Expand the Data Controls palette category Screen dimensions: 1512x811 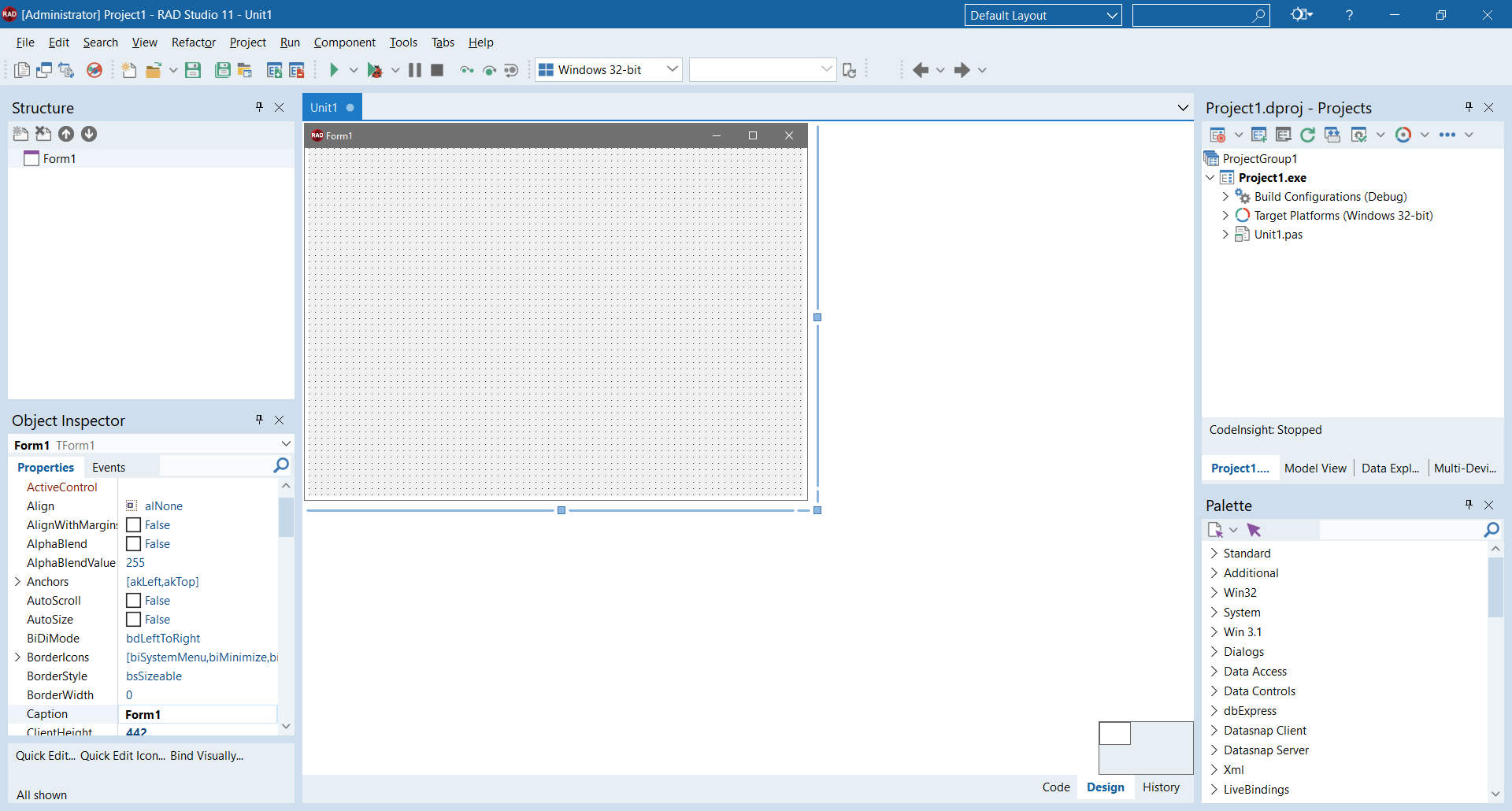click(x=1214, y=691)
